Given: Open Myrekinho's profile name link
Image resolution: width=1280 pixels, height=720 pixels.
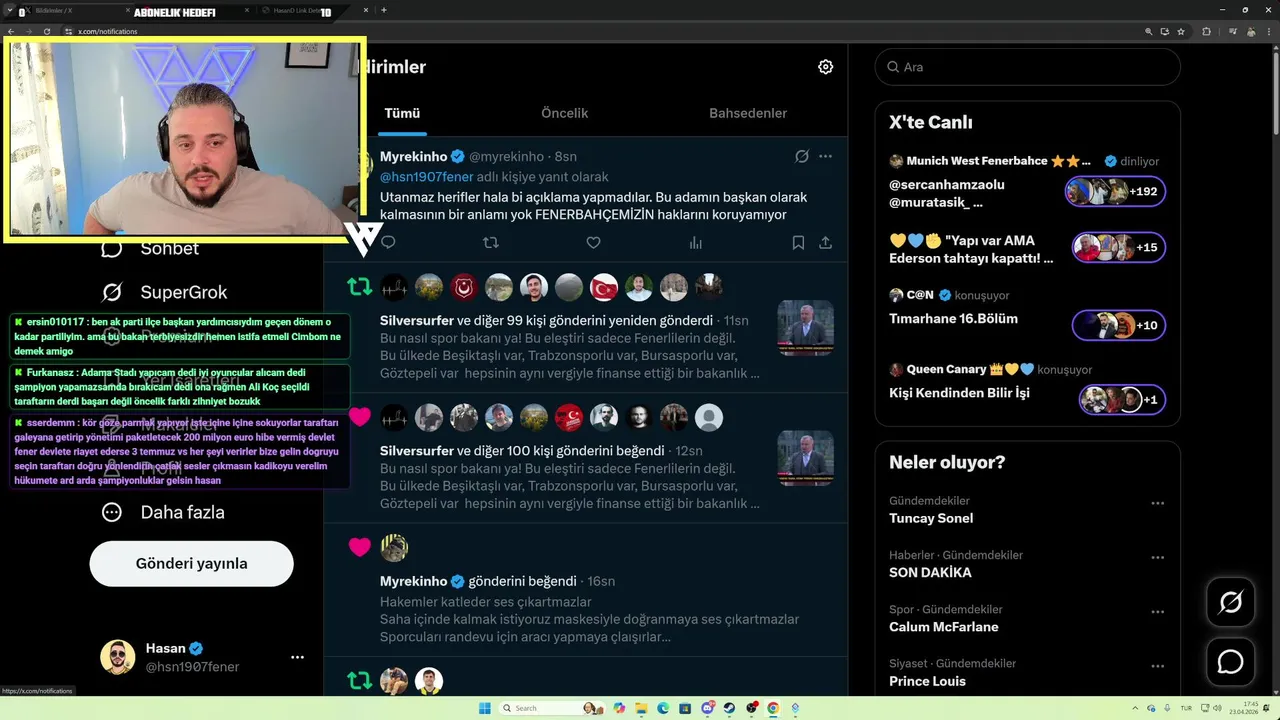Looking at the screenshot, I should (x=413, y=156).
